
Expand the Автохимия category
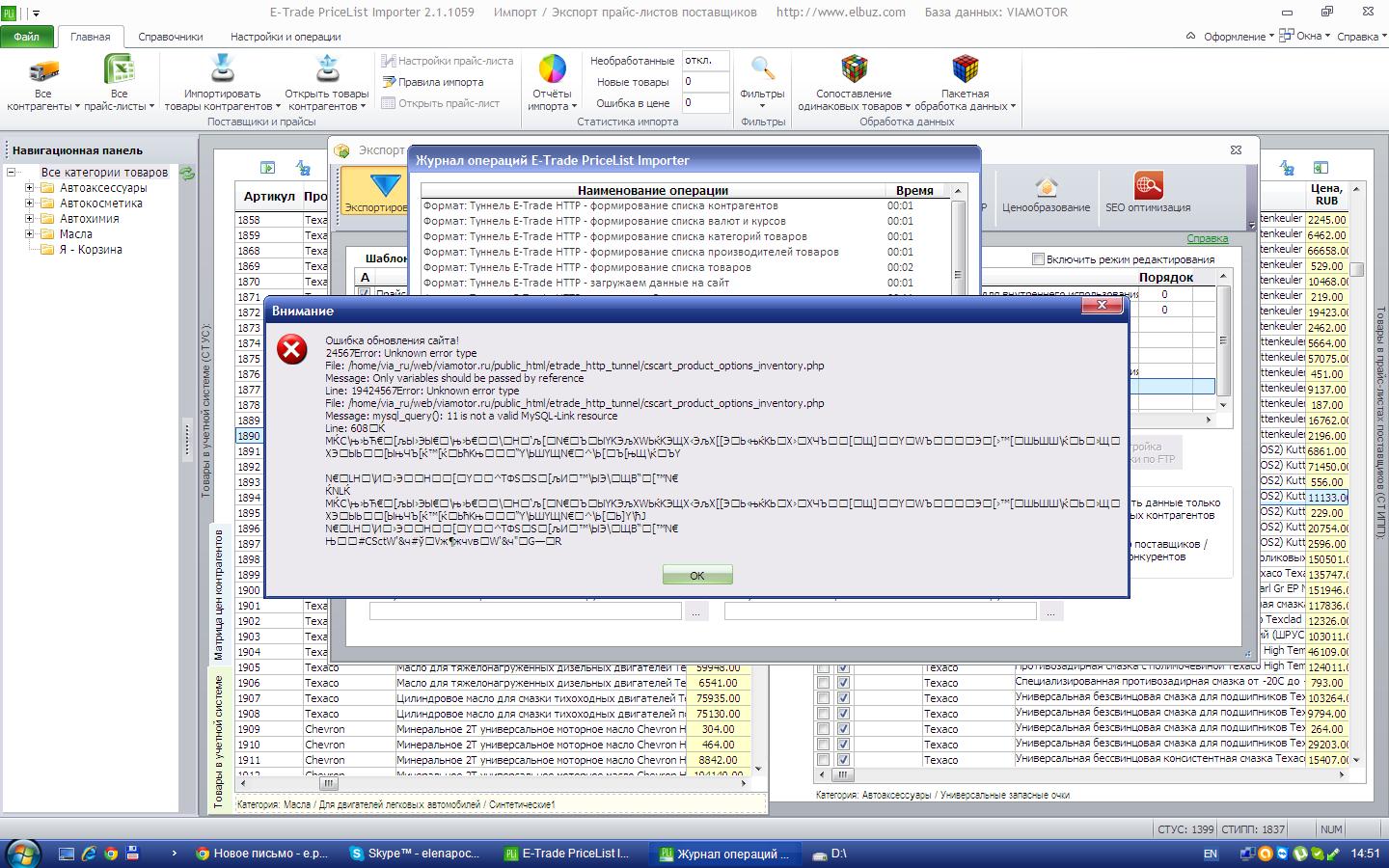(29, 219)
